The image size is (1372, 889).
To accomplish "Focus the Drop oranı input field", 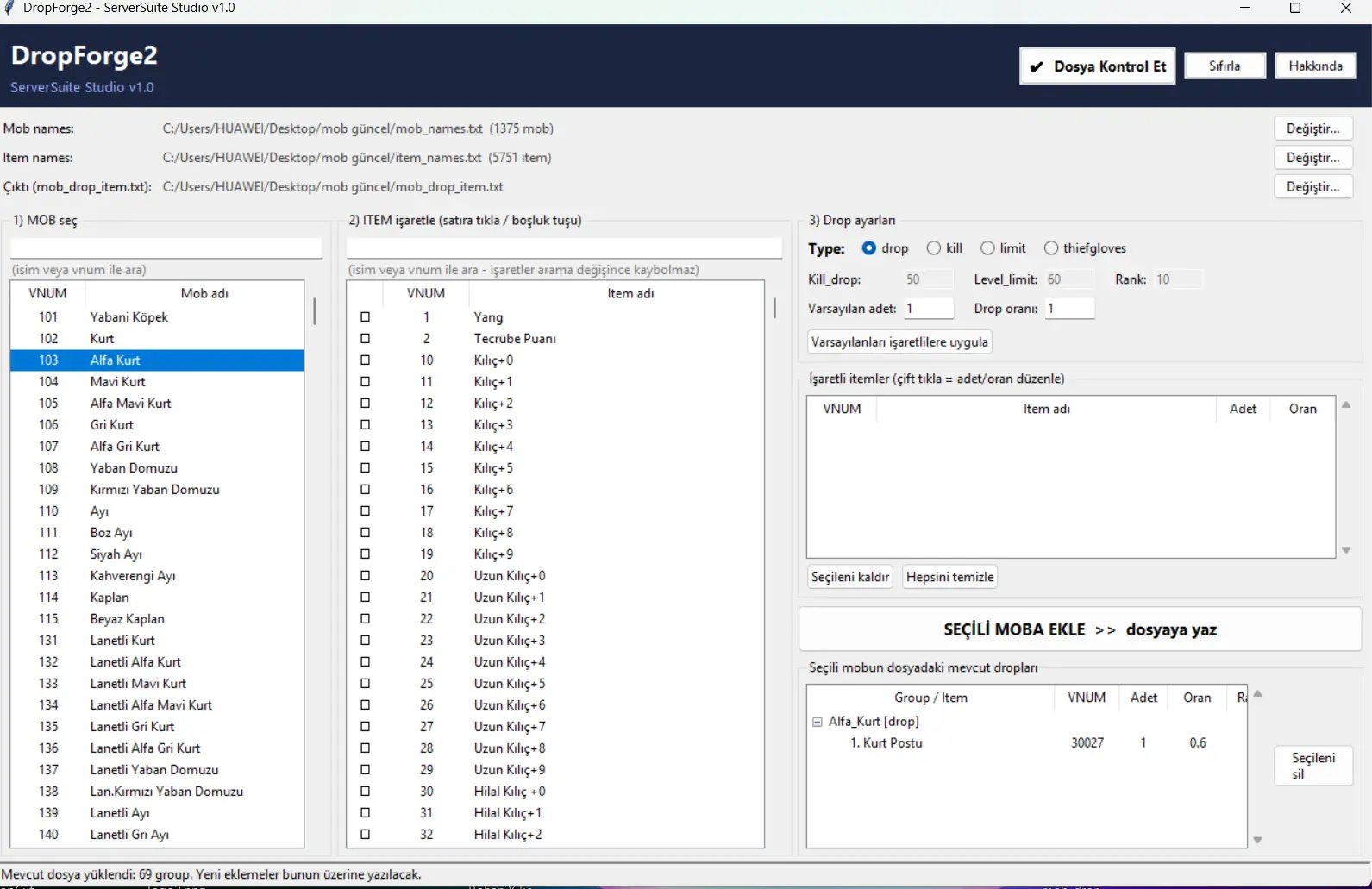I will 1069,309.
